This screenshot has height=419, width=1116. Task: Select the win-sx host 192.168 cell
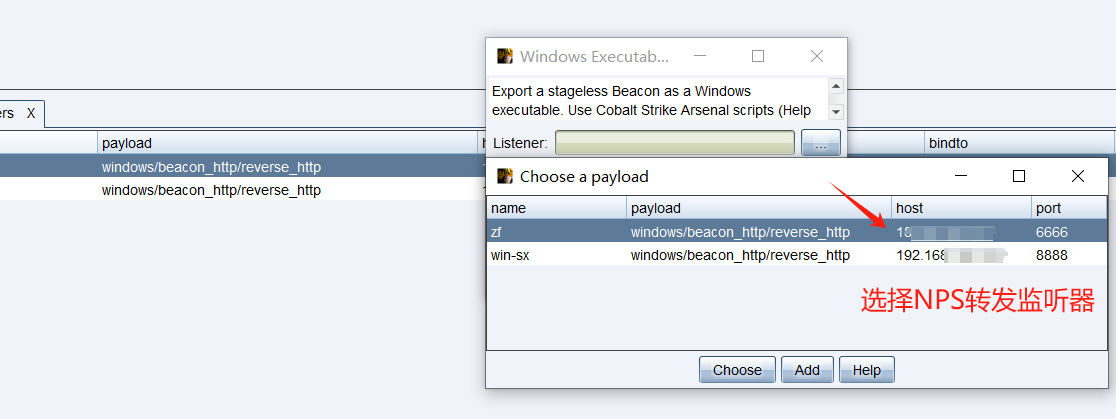tap(961, 255)
